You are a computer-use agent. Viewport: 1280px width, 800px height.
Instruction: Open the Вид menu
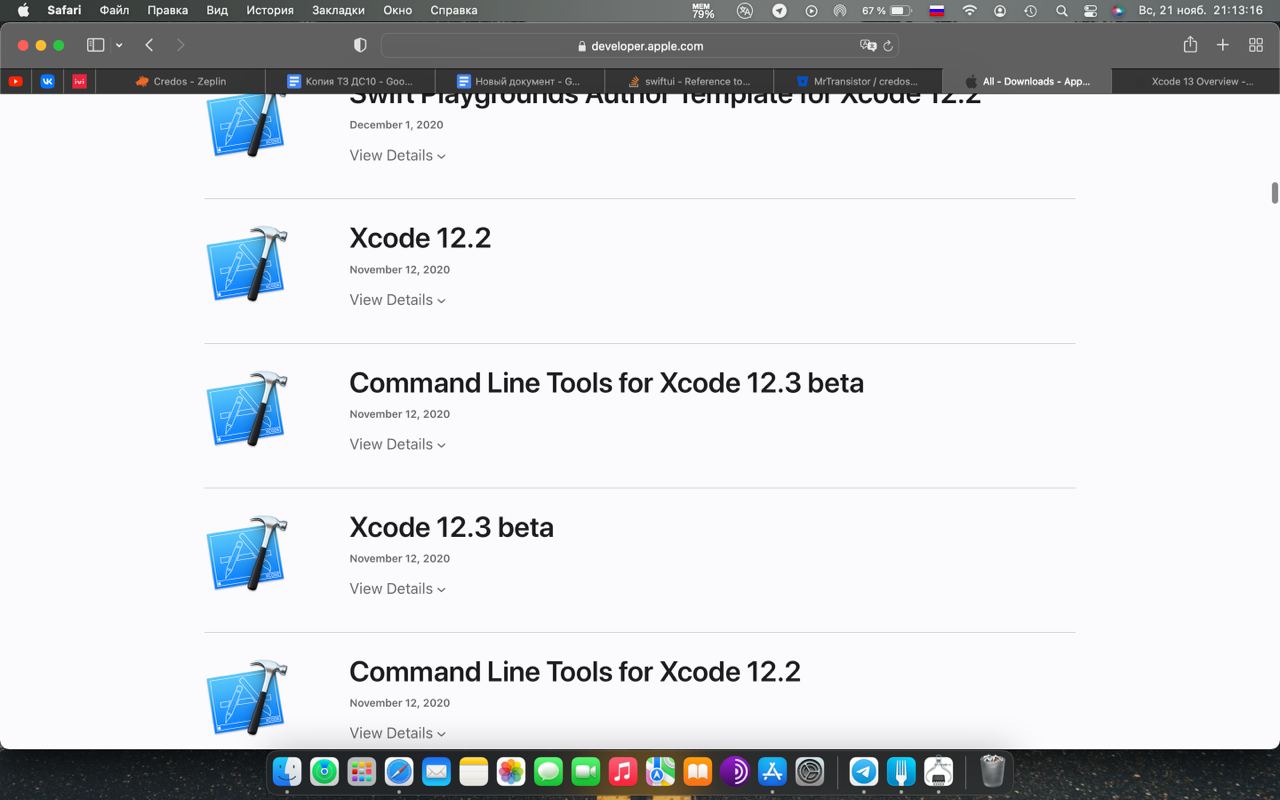[x=217, y=11]
